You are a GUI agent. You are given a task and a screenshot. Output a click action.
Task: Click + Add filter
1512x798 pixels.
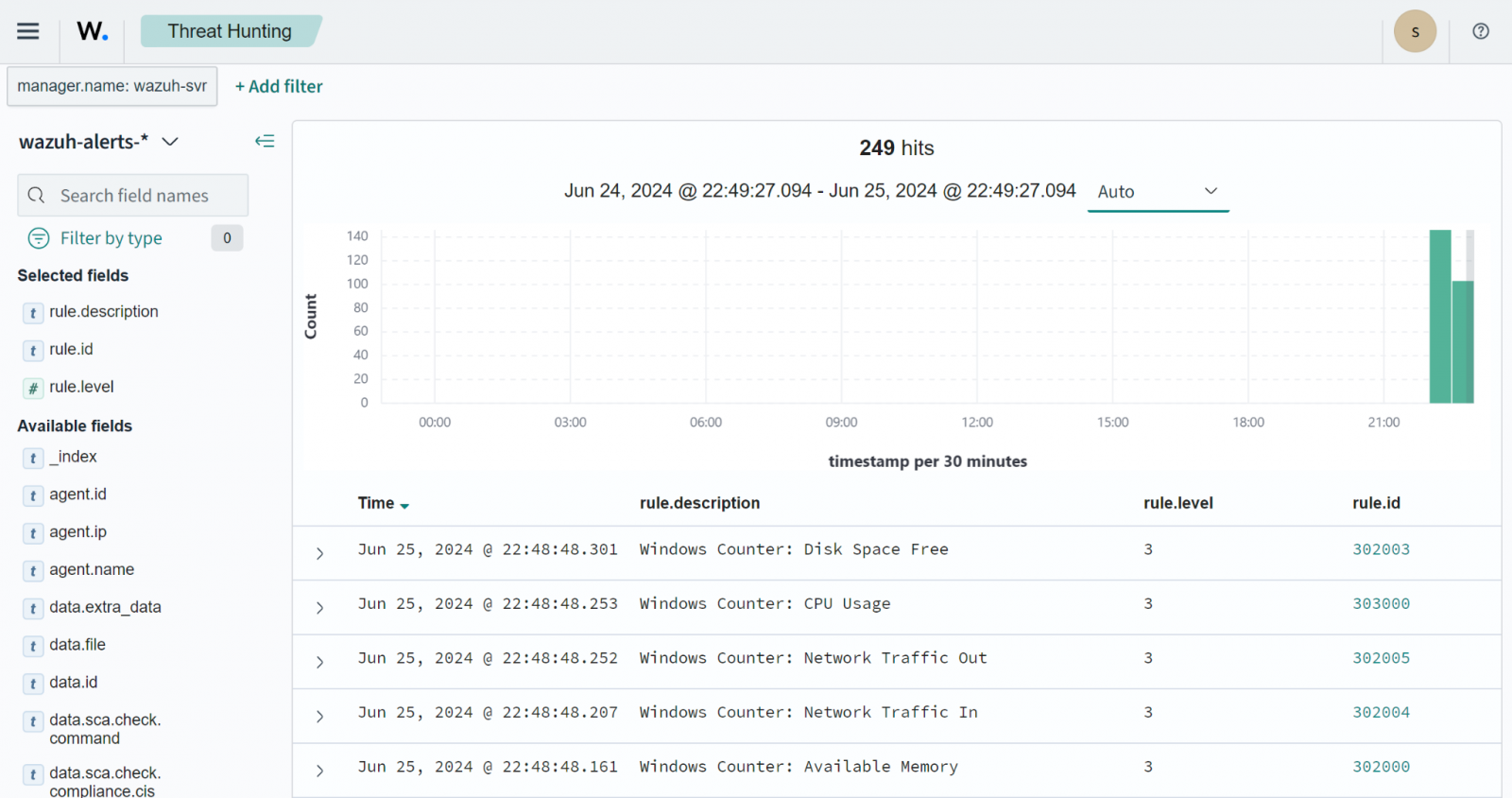click(x=279, y=86)
